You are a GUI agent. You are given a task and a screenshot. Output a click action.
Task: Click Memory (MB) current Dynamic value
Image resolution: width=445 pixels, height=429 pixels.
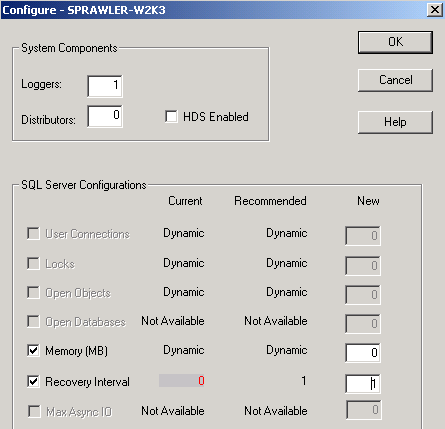(x=184, y=351)
